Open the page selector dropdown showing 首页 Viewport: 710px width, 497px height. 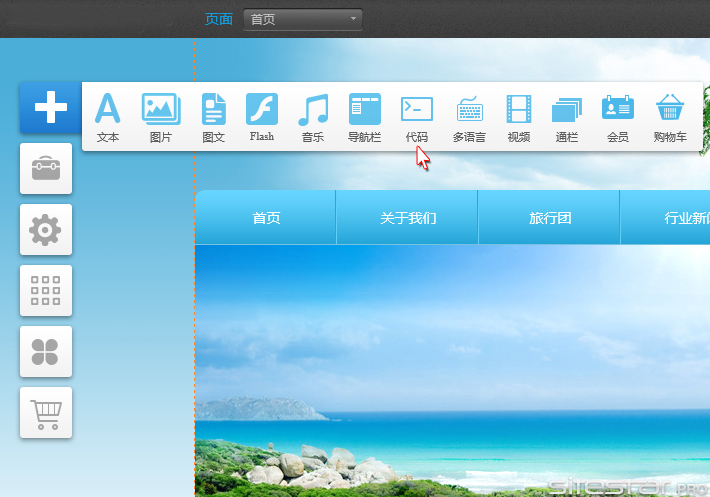click(x=302, y=19)
